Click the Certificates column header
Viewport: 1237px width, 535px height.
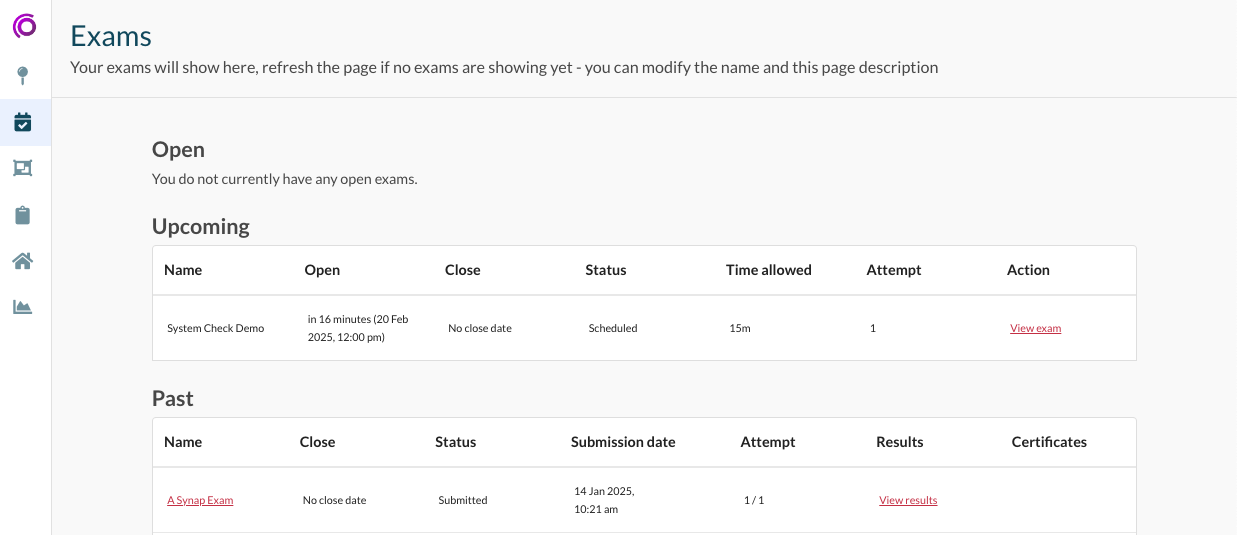(x=1049, y=442)
